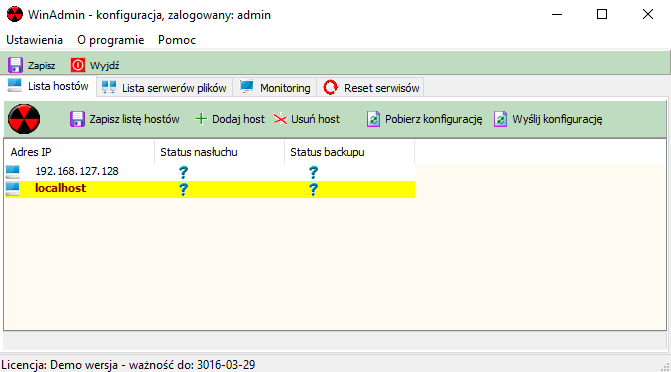The width and height of the screenshot is (671, 372).
Task: Click the Lista hostów tab computer icon
Action: [15, 85]
